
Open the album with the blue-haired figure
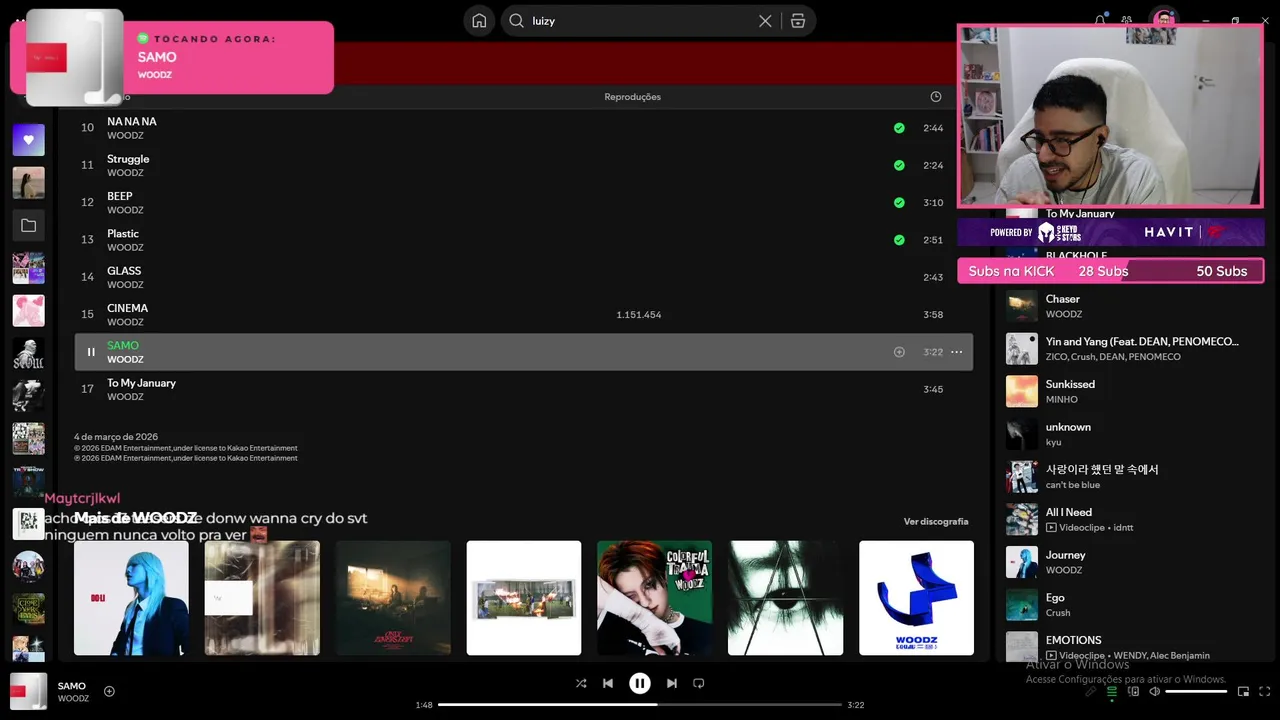(x=131, y=598)
